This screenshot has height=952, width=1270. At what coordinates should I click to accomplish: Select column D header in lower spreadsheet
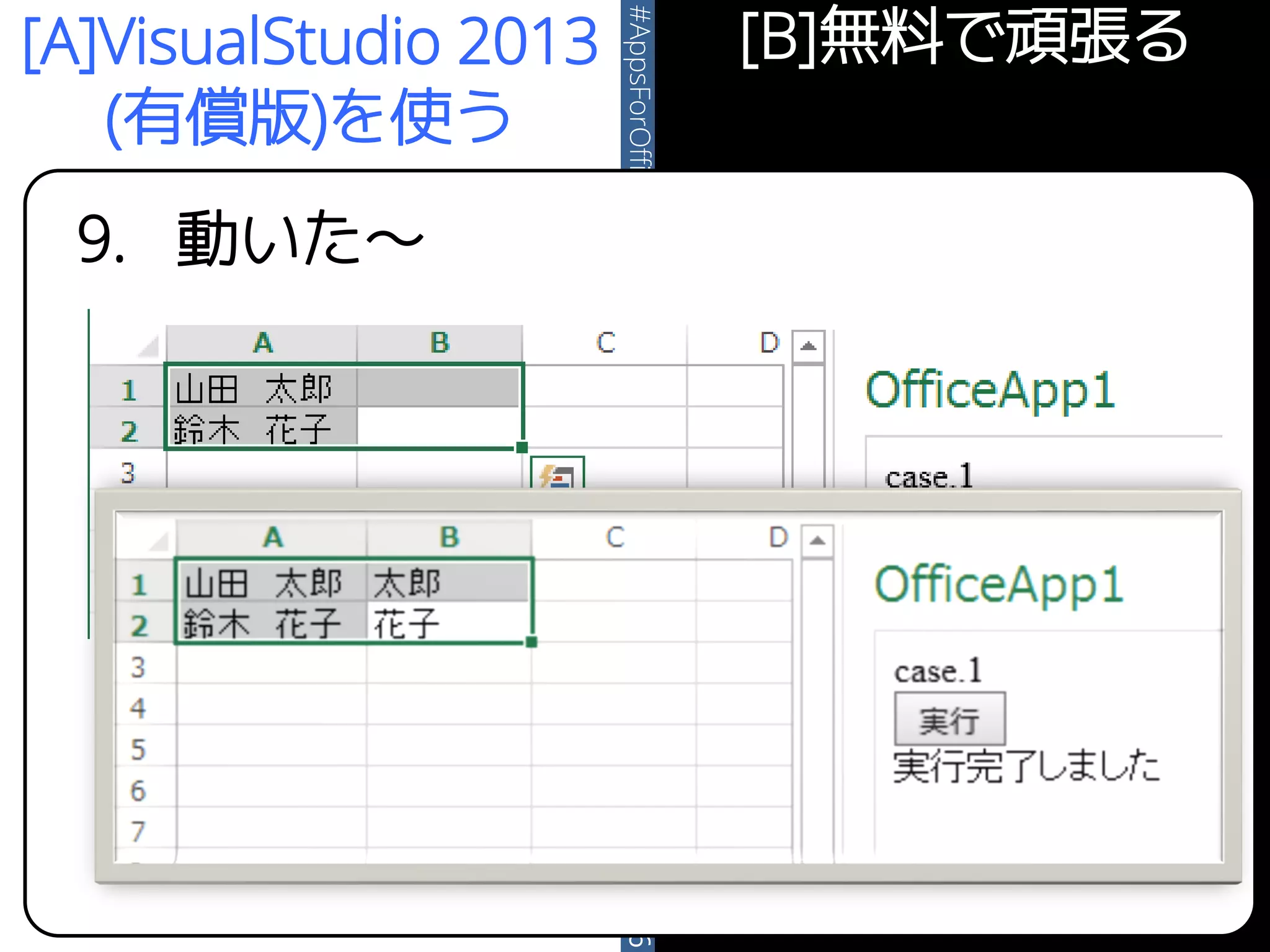744,537
